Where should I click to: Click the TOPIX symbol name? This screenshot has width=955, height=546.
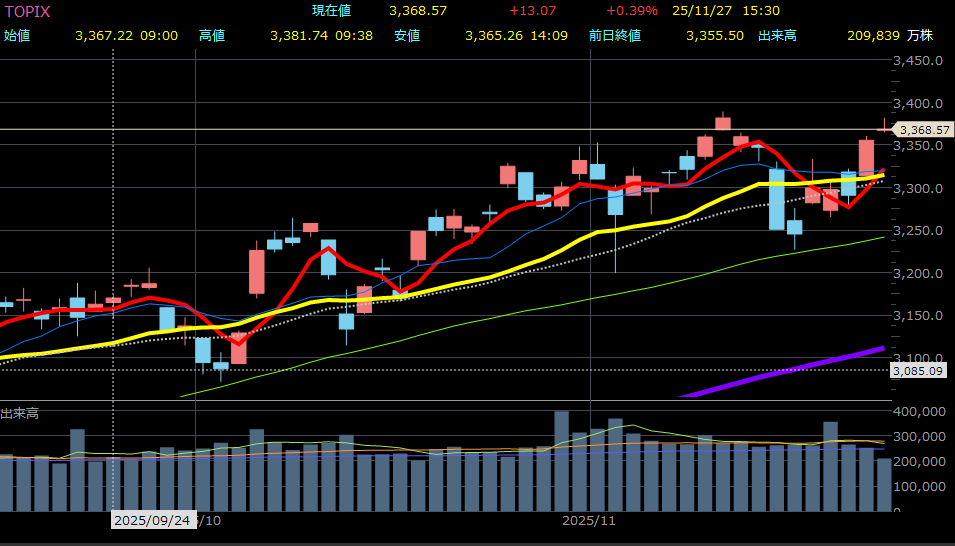(28, 11)
